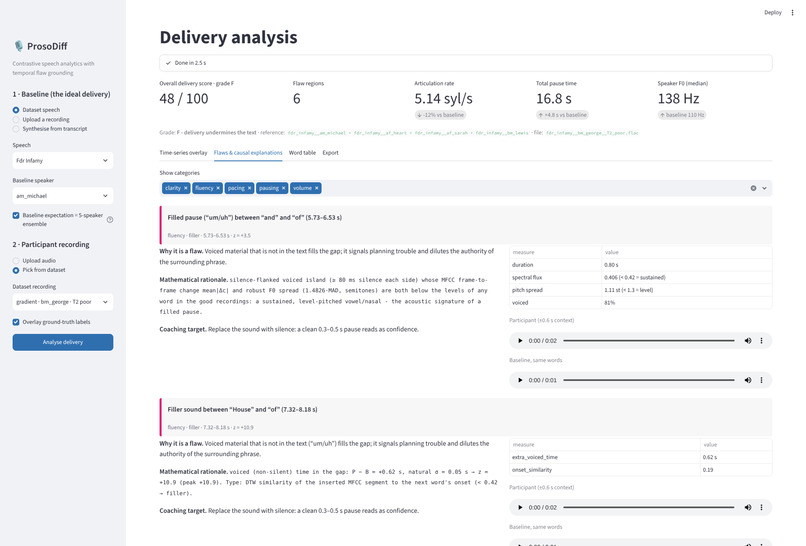Open the three-dot main menu beside Deploy

[792, 12]
